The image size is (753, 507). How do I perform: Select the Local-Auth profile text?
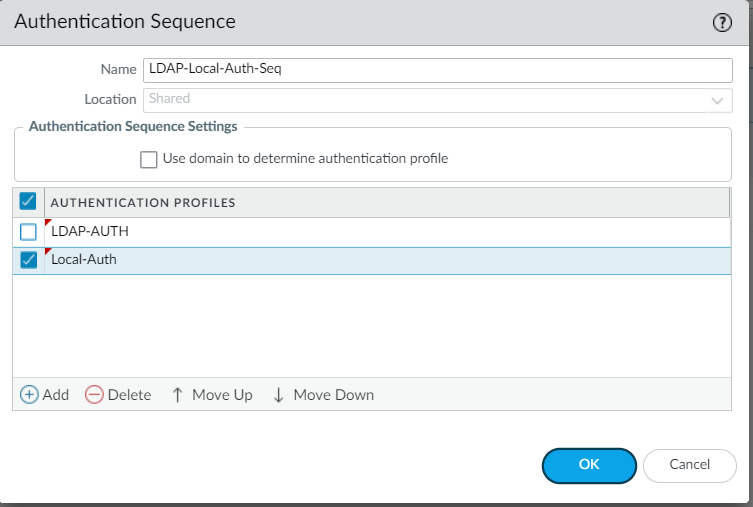[84, 260]
